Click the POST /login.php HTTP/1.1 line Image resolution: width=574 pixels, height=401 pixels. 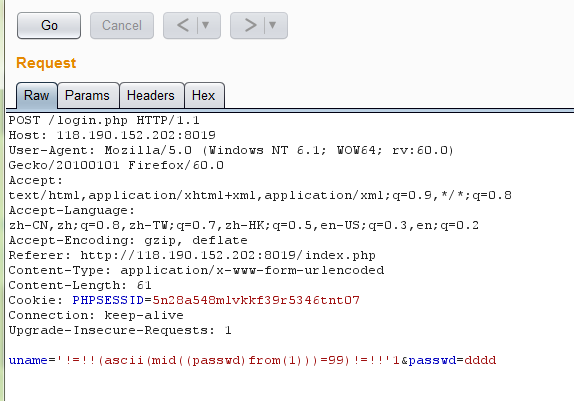[104, 120]
